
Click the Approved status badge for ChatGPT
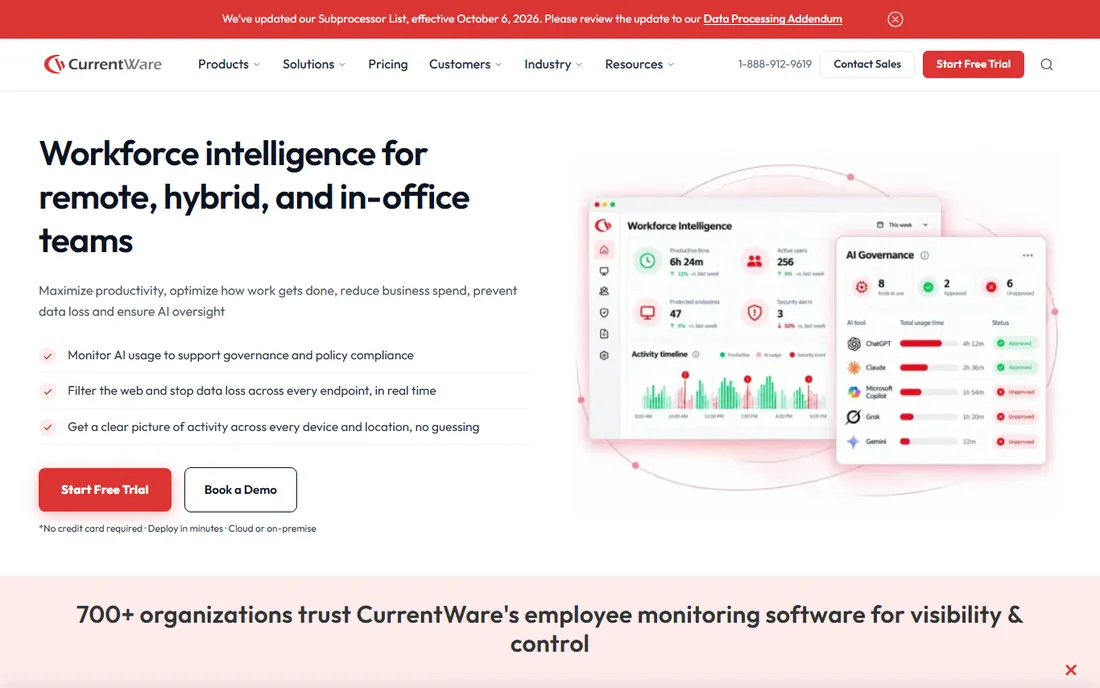pos(1015,344)
